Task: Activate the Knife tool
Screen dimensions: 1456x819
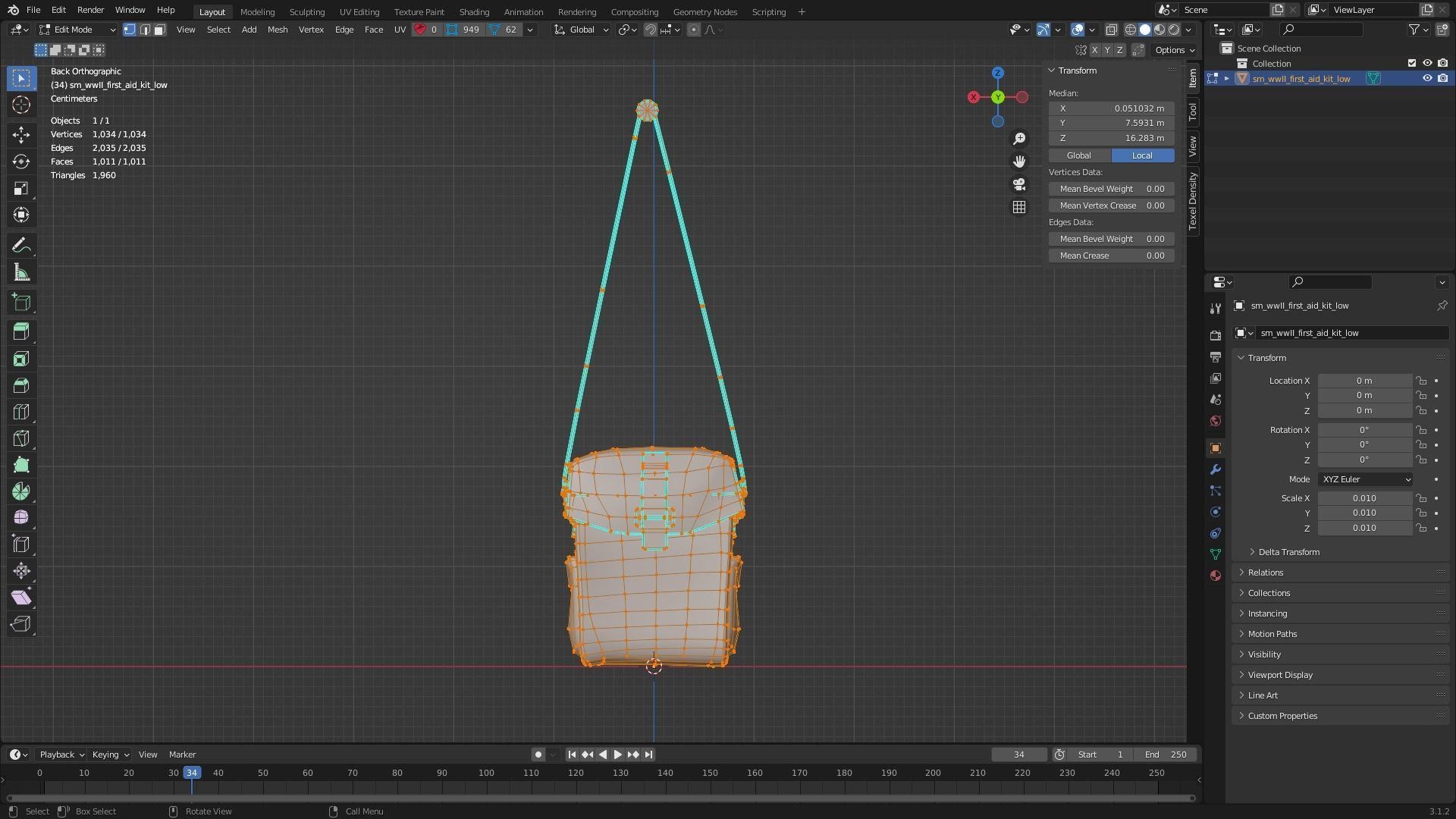Action: point(21,438)
